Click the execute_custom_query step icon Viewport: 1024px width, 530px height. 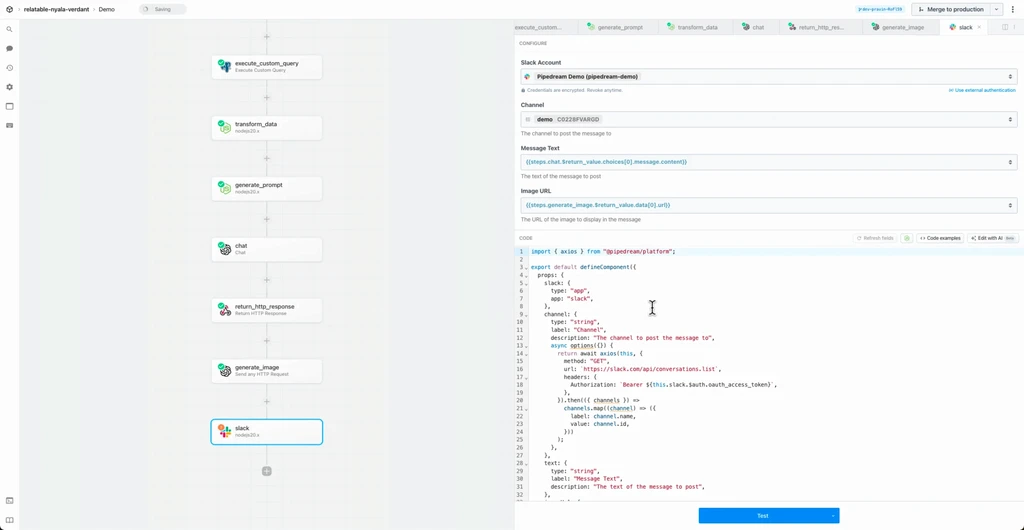pos(225,67)
